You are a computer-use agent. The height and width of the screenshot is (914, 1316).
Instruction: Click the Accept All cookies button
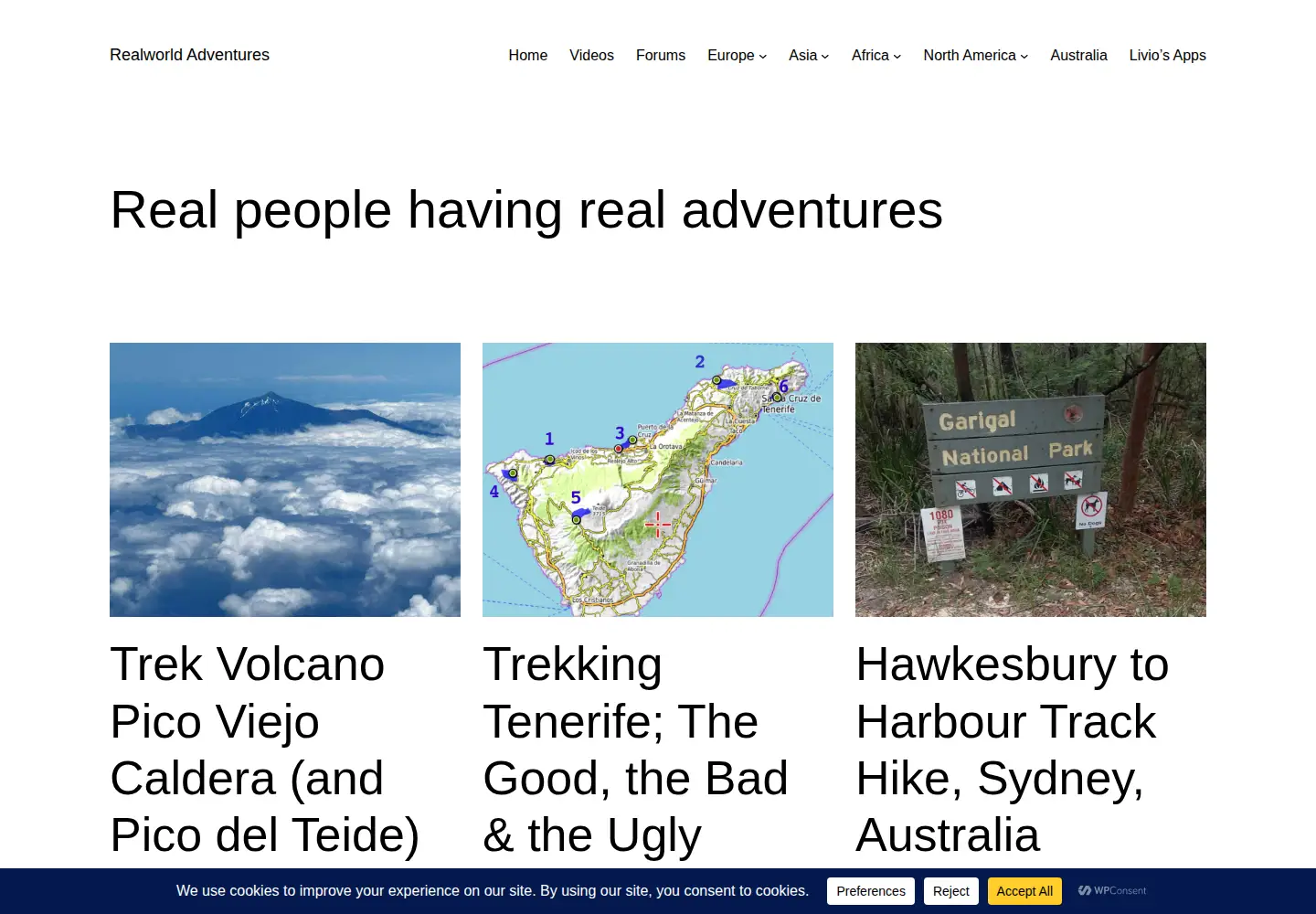[x=1024, y=891]
